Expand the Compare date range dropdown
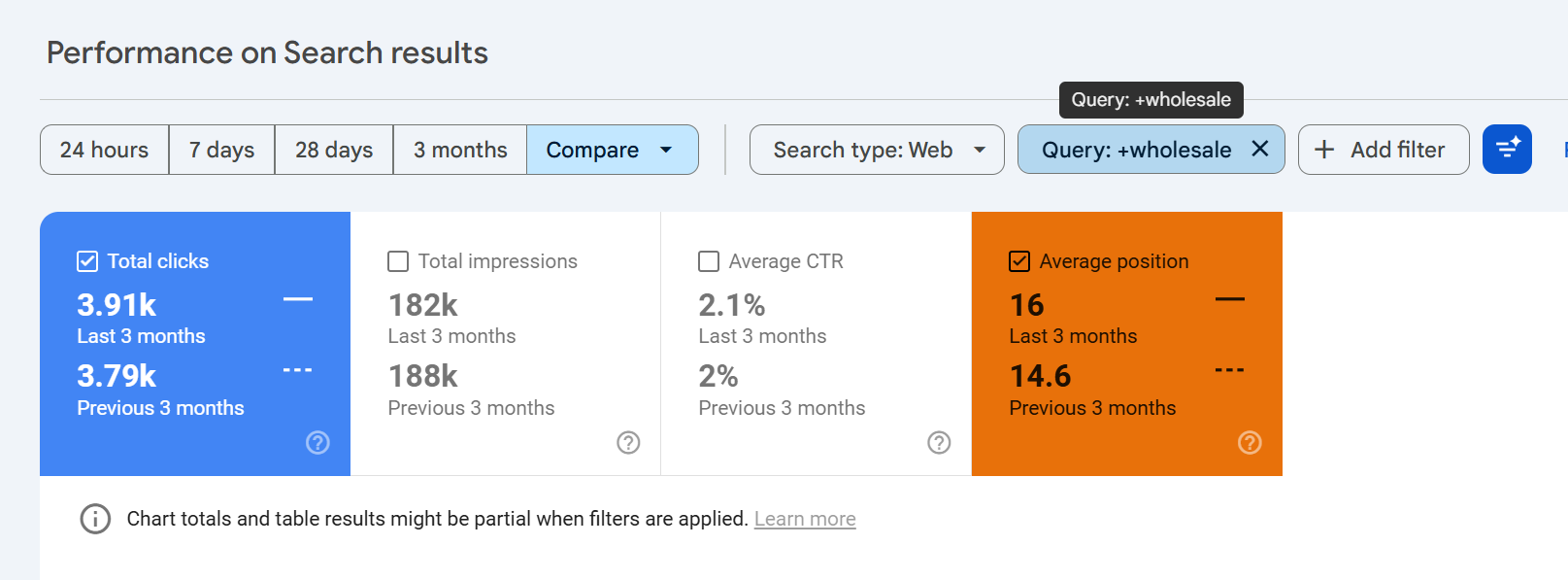 tap(612, 150)
